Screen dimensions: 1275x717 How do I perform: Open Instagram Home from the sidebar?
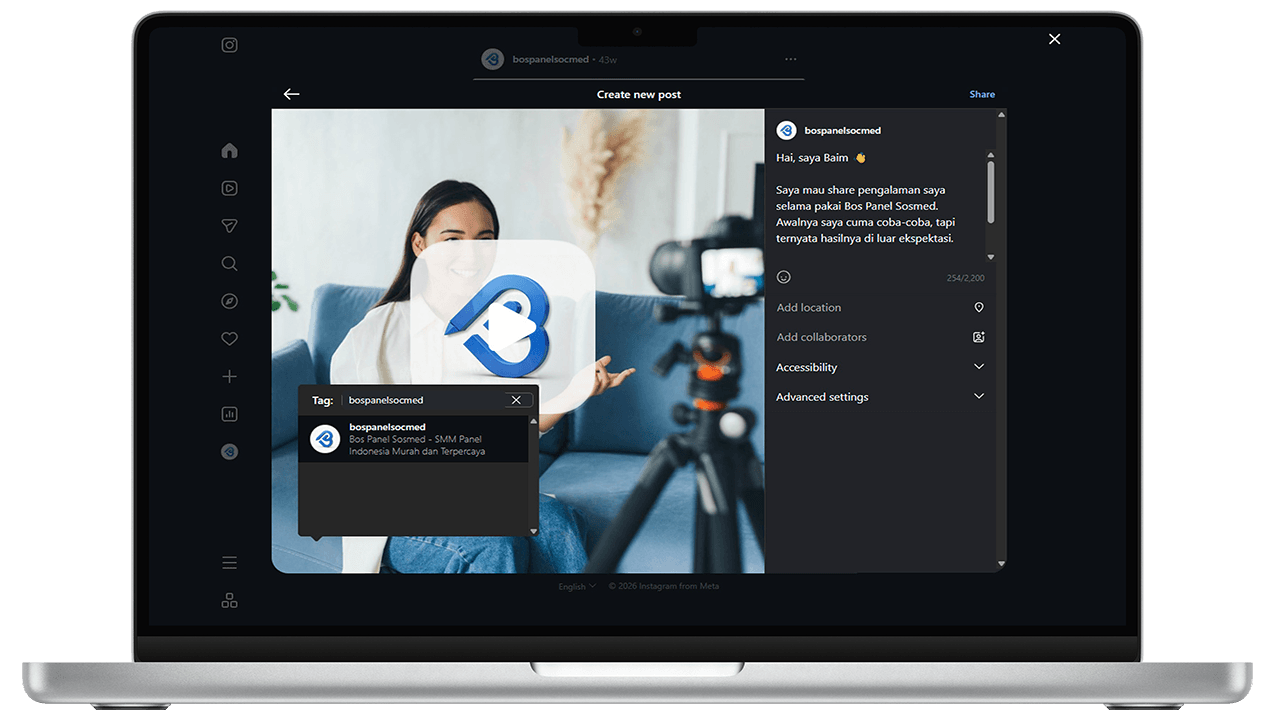pyautogui.click(x=229, y=151)
